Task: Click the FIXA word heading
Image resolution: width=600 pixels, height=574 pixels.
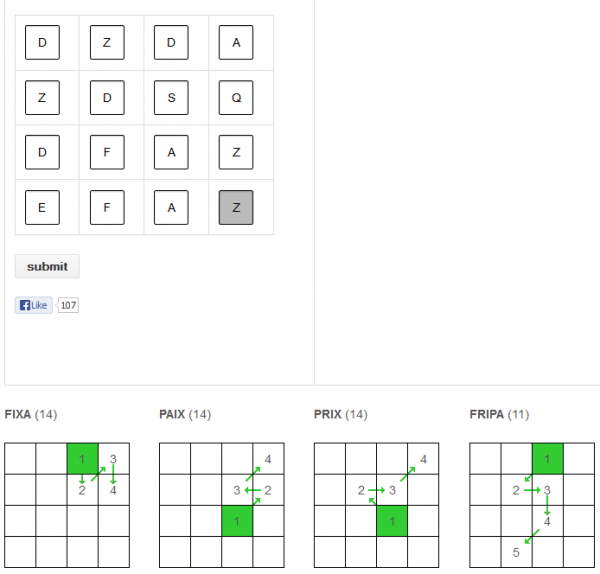Action: point(18,414)
